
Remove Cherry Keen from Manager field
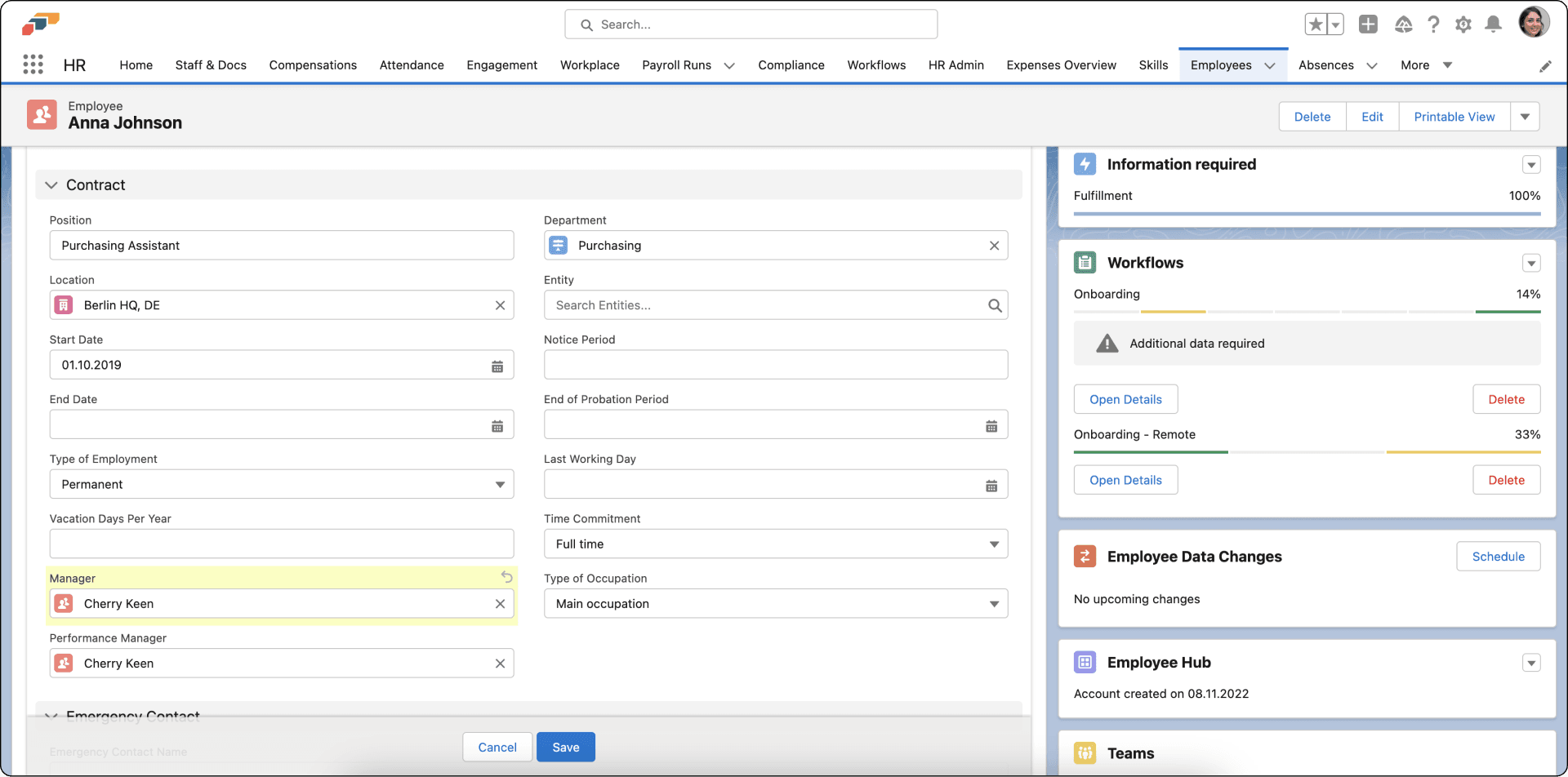click(500, 604)
